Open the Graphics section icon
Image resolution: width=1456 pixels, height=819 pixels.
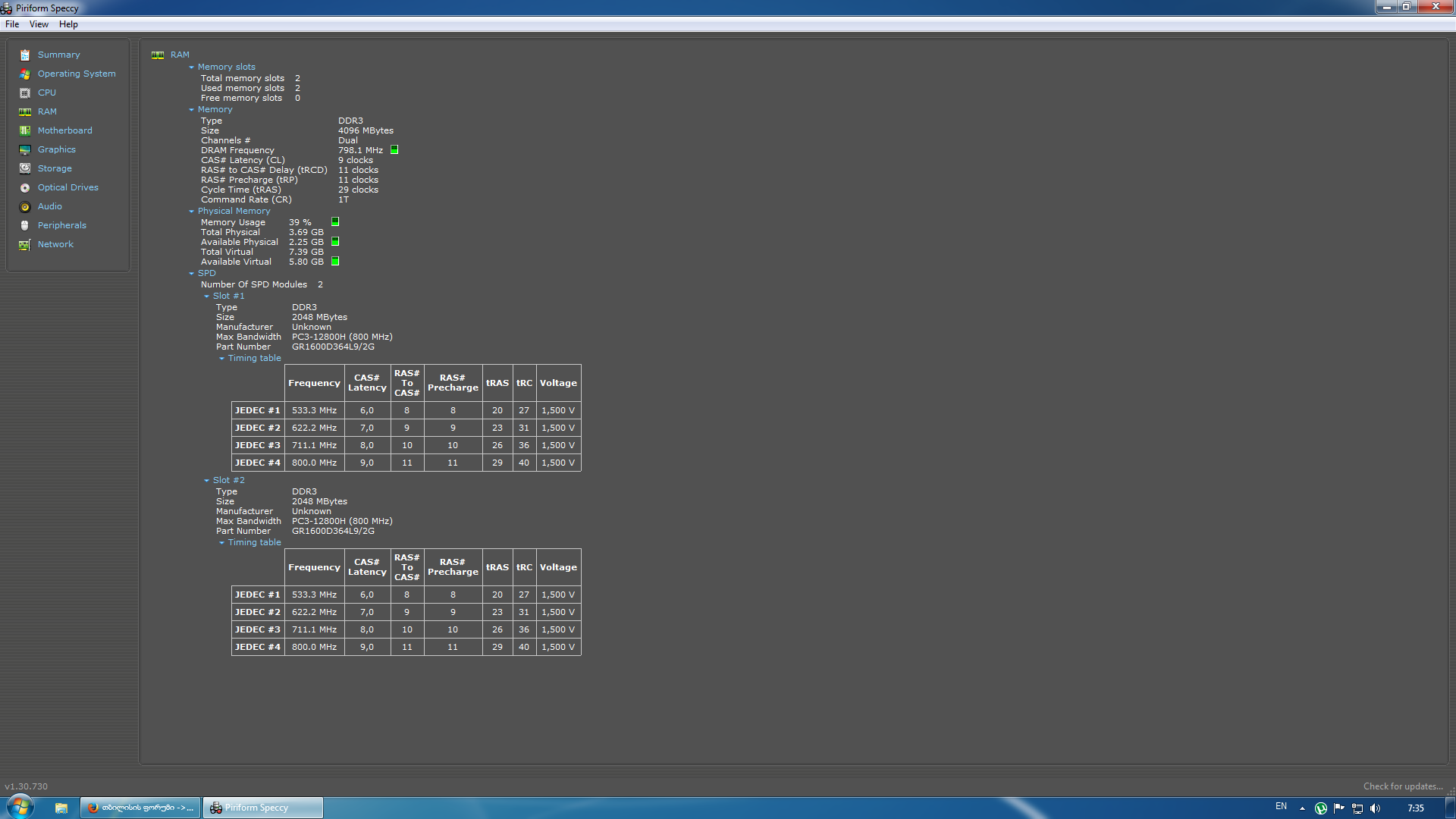(x=25, y=149)
